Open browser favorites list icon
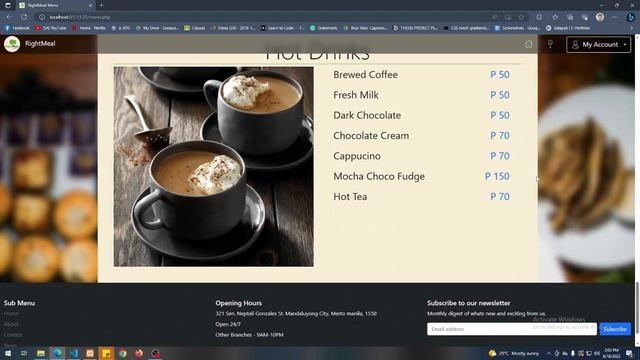 [555, 17]
